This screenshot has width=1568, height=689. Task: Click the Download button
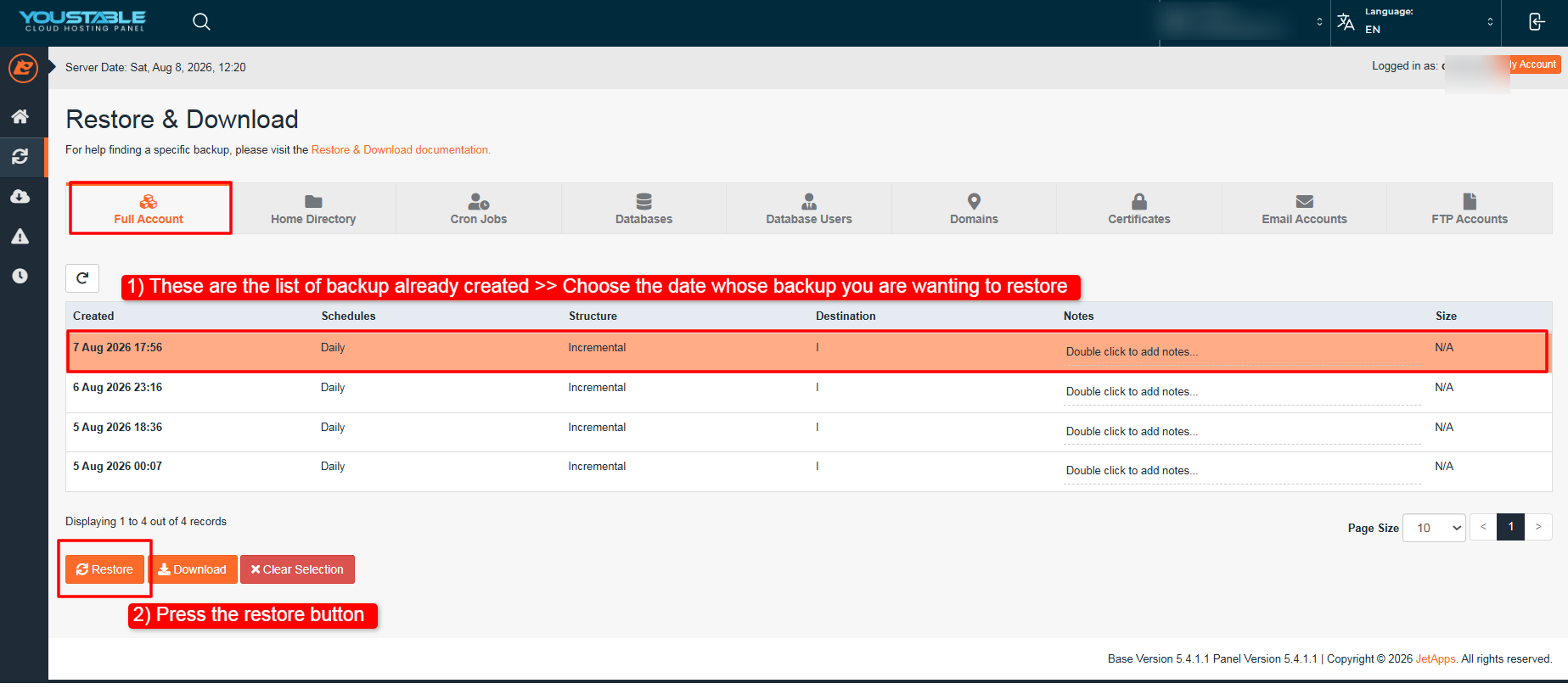click(193, 569)
